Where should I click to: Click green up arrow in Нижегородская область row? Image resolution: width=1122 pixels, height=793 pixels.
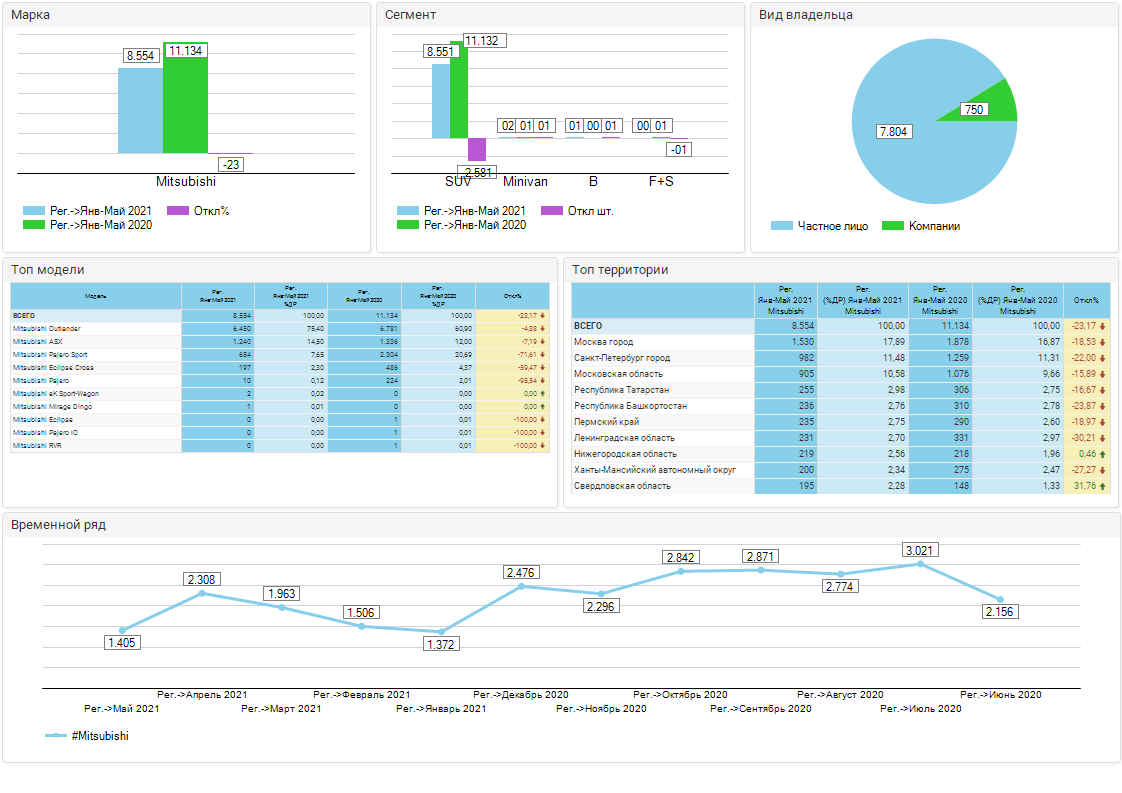click(1102, 454)
